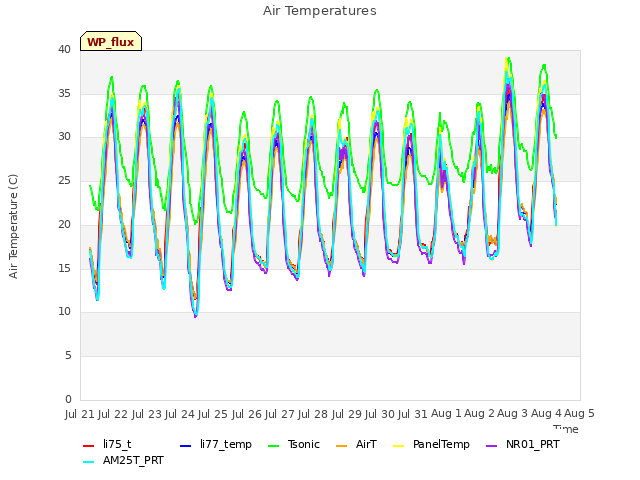The image size is (640, 480).
Task: Click the 40 y-axis tick label
Action: pyautogui.click(x=64, y=49)
